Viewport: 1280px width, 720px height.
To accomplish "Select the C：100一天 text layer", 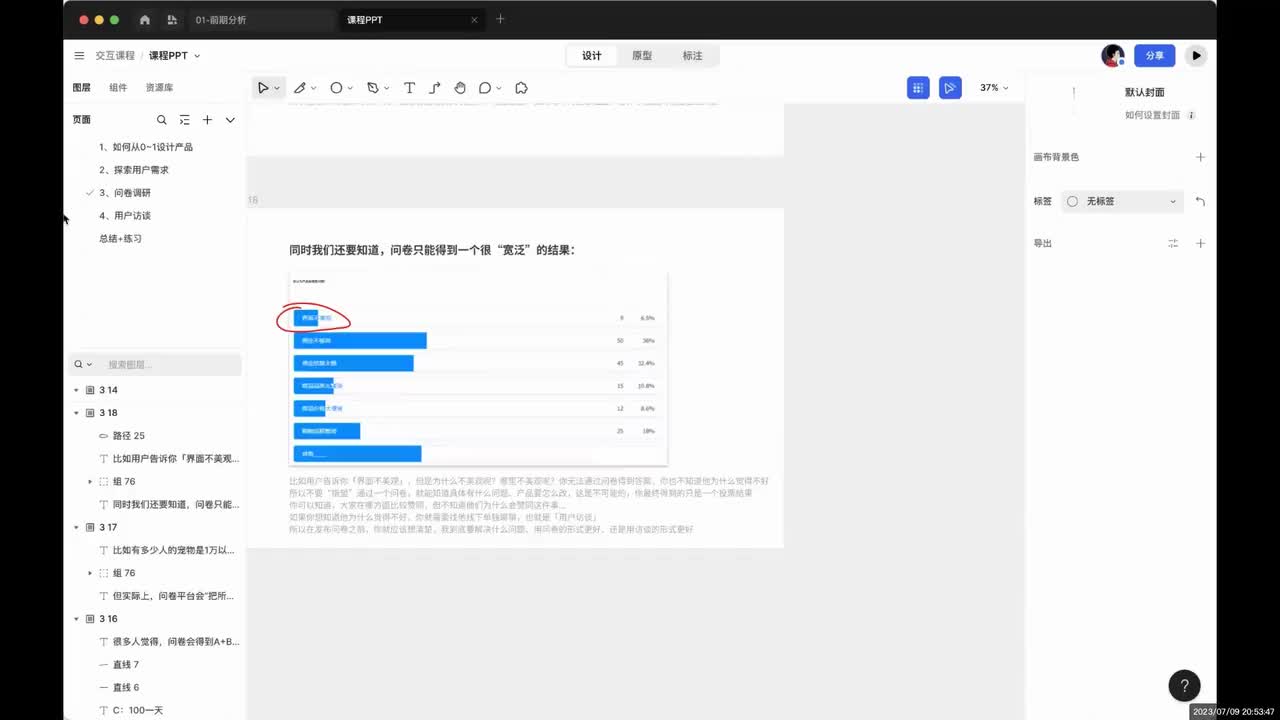I will coord(138,711).
